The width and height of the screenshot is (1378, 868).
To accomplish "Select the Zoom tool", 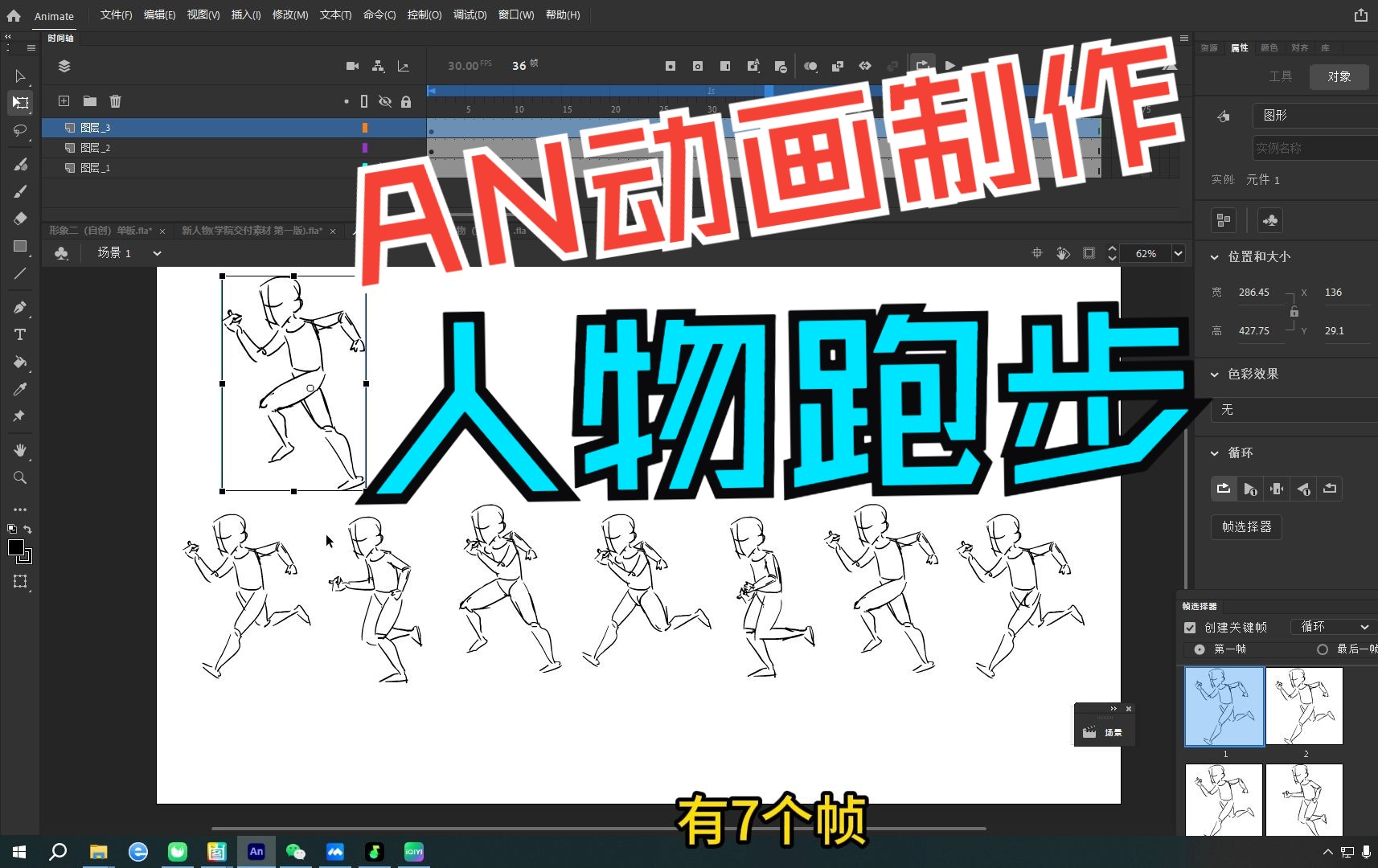I will 21,478.
